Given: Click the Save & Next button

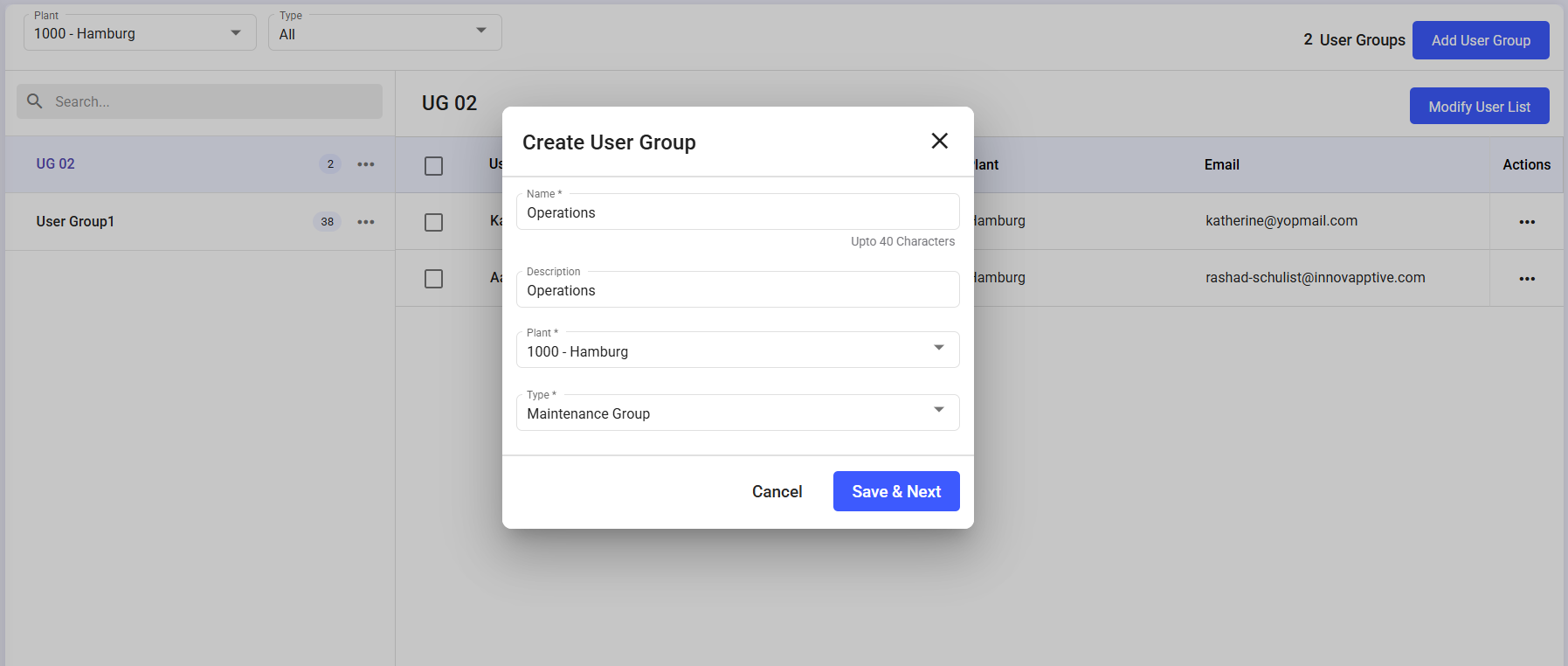Looking at the screenshot, I should click(x=895, y=491).
